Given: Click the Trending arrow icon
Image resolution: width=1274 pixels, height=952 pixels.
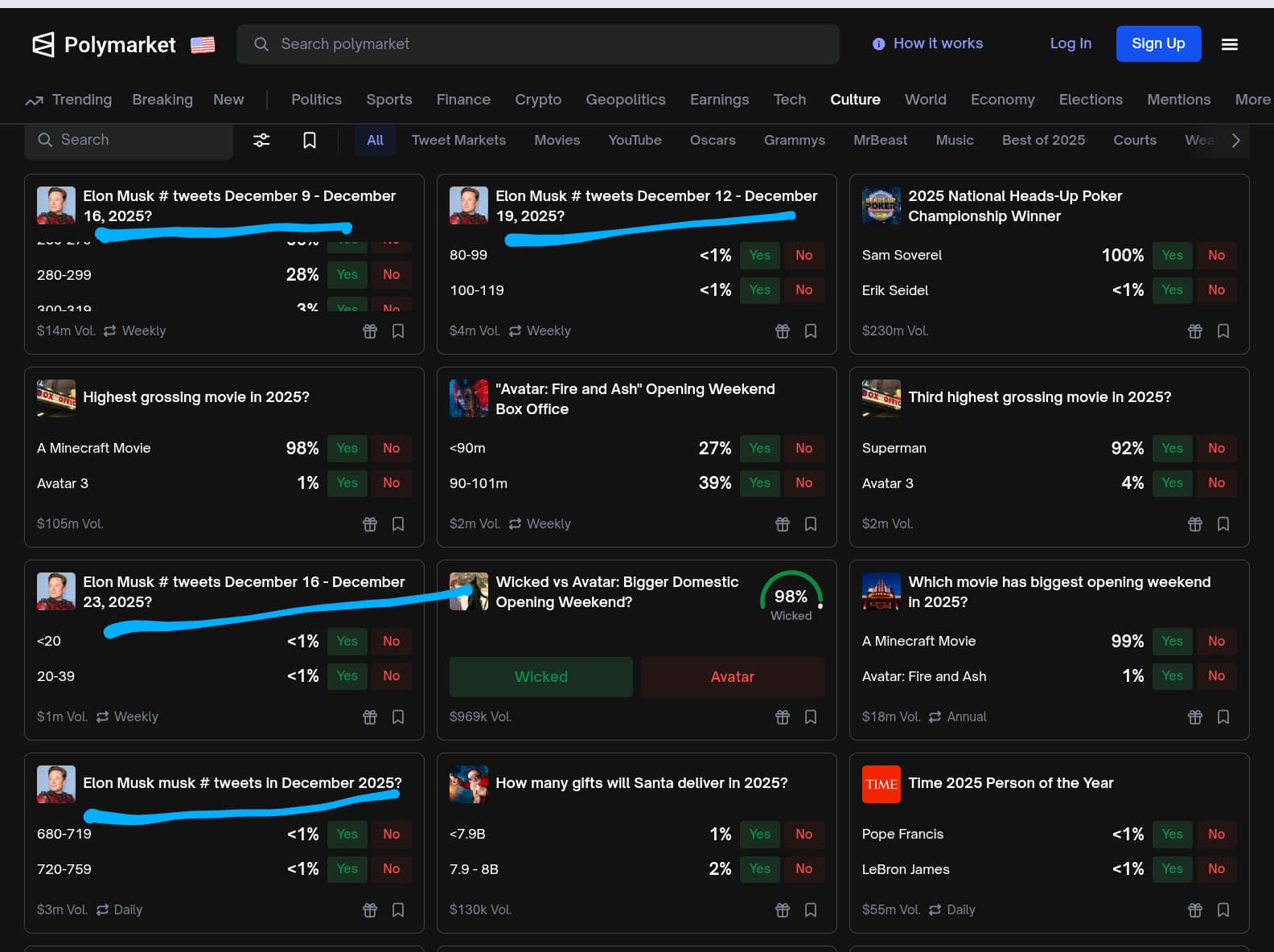Looking at the screenshot, I should (x=34, y=101).
